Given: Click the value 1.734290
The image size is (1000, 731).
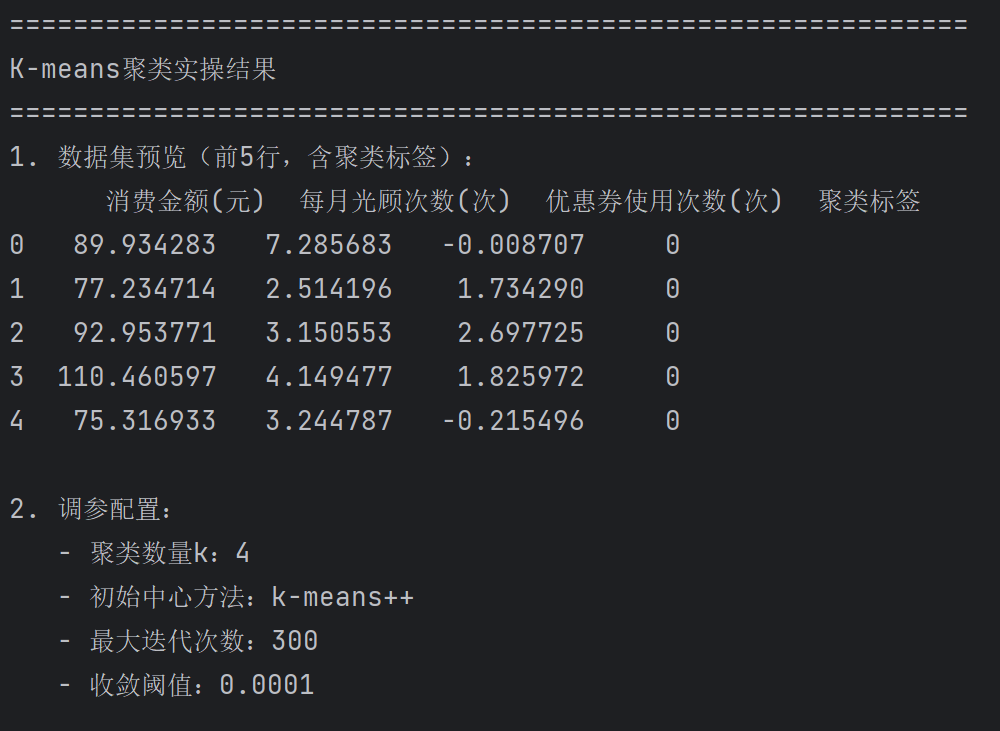Looking at the screenshot, I should point(520,289).
